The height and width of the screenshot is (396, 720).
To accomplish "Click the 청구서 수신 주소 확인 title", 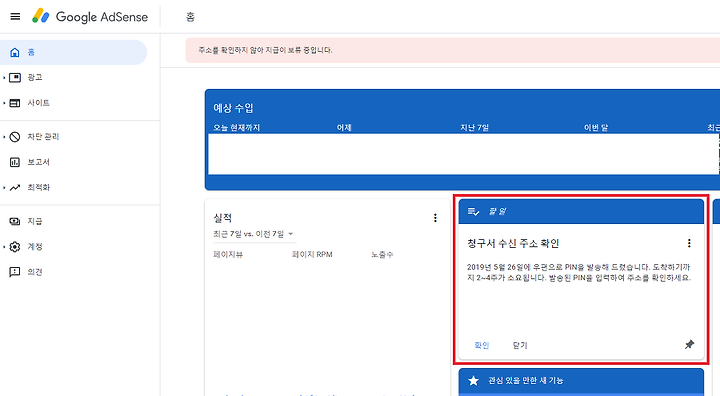I will [513, 243].
